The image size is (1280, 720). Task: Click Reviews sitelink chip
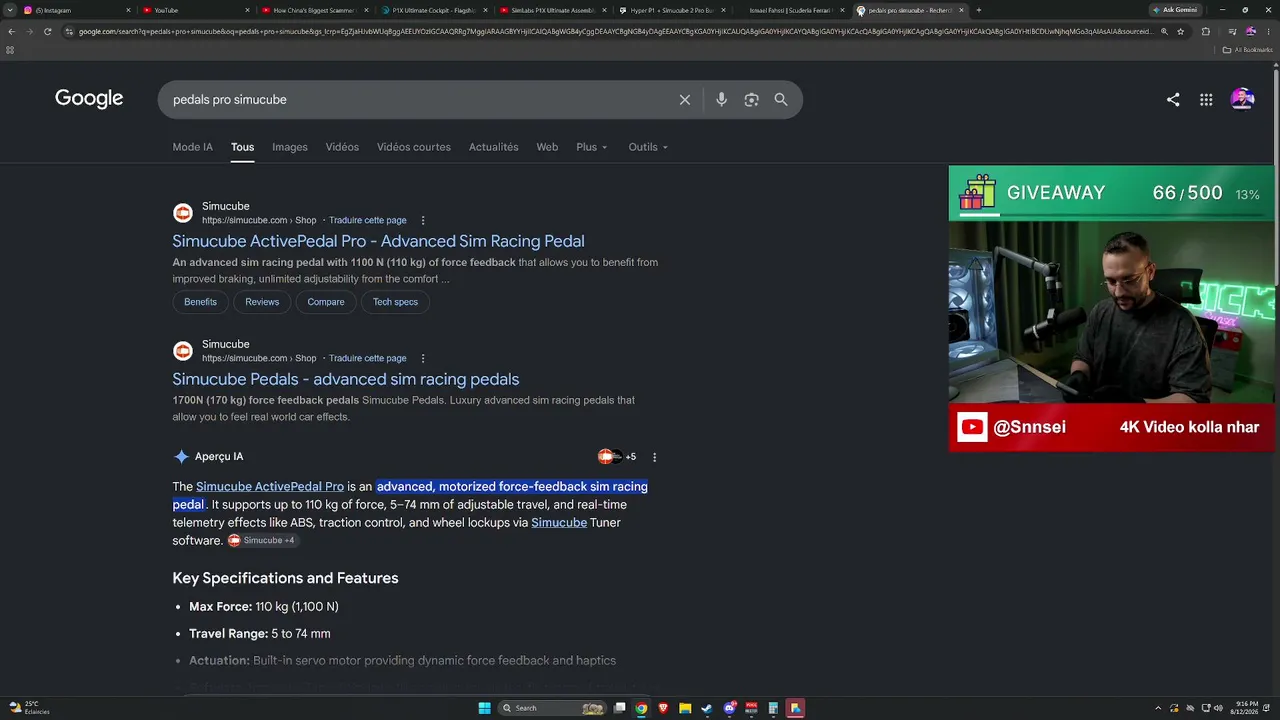[262, 302]
